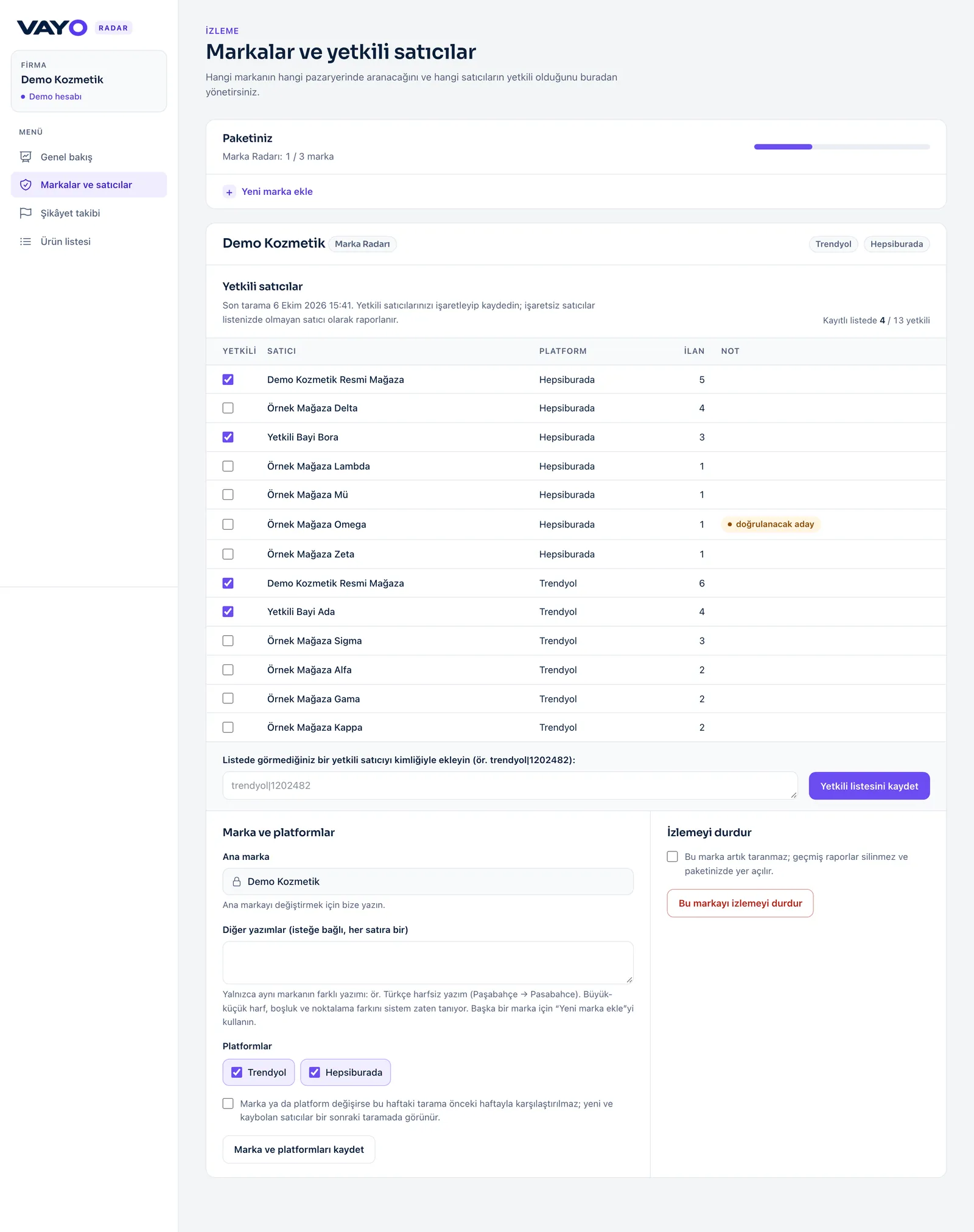
Task: Open the Markalar ve satıcılar menu item
Action: tap(89, 185)
